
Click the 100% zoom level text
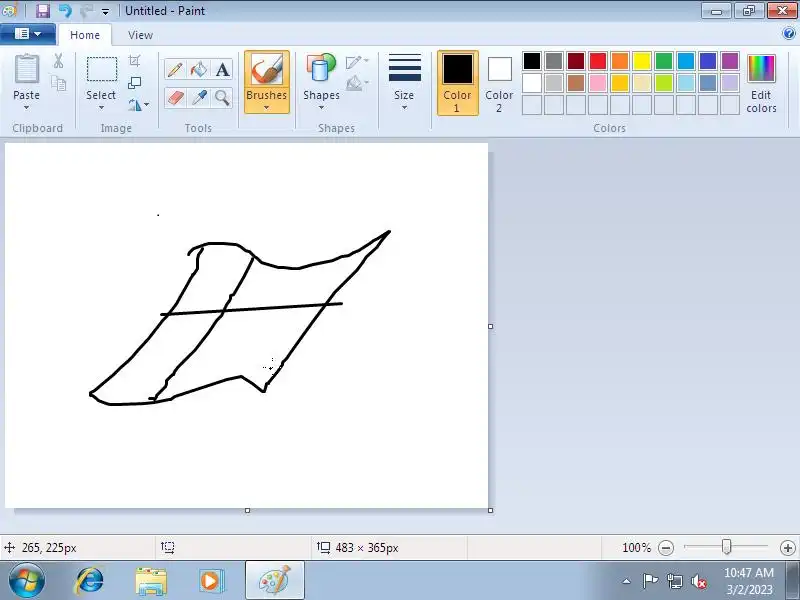[x=636, y=548]
